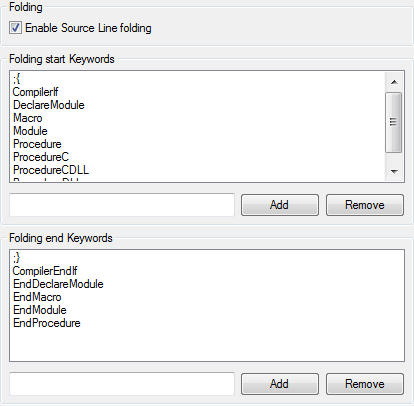Select EndDeclareModule end keyword
Viewport: 414px width, 406px height.
tap(58, 284)
